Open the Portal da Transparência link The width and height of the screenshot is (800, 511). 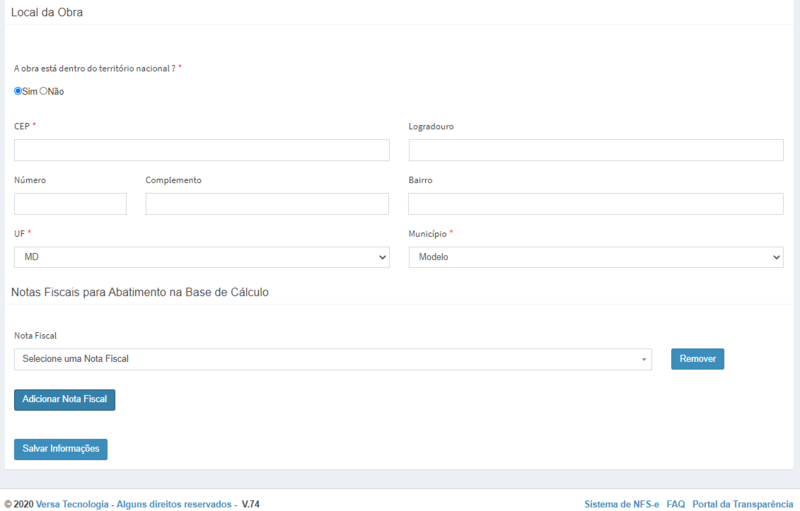tap(742, 504)
